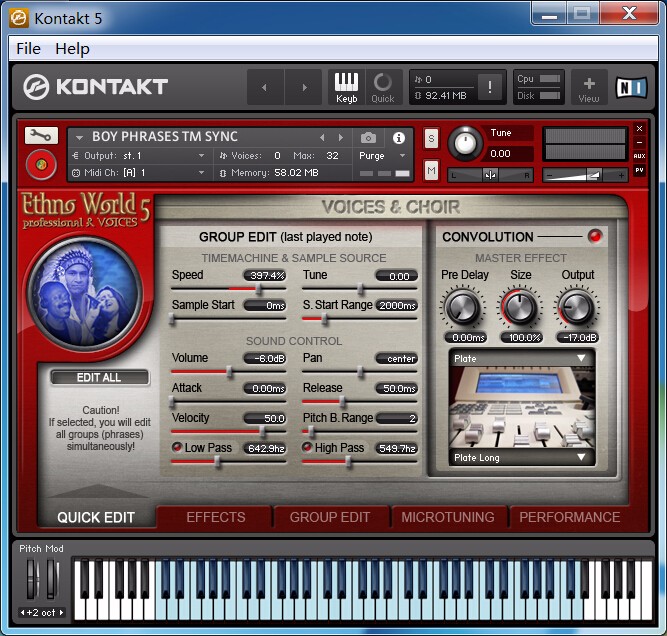Click the Velocity slider handle
This screenshot has width=667, height=636.
point(262,432)
